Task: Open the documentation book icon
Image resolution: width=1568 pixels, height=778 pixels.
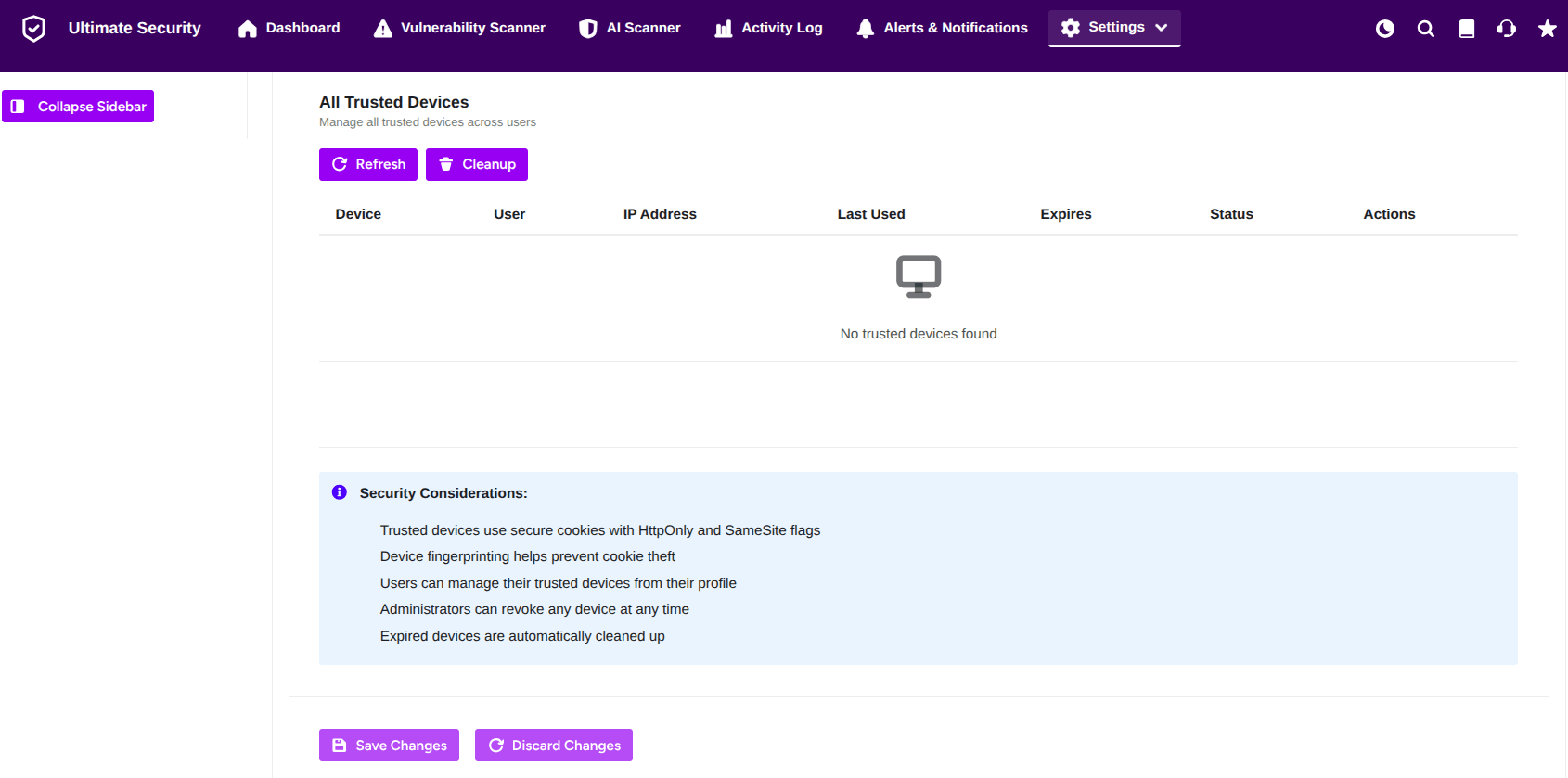Action: point(1467,29)
